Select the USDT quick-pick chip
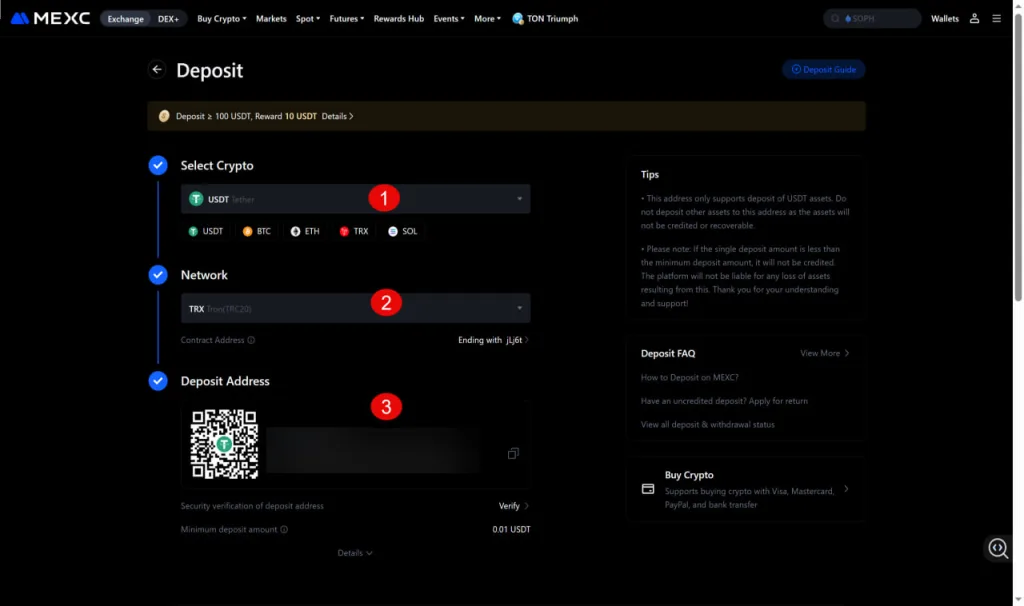 pyautogui.click(x=206, y=231)
